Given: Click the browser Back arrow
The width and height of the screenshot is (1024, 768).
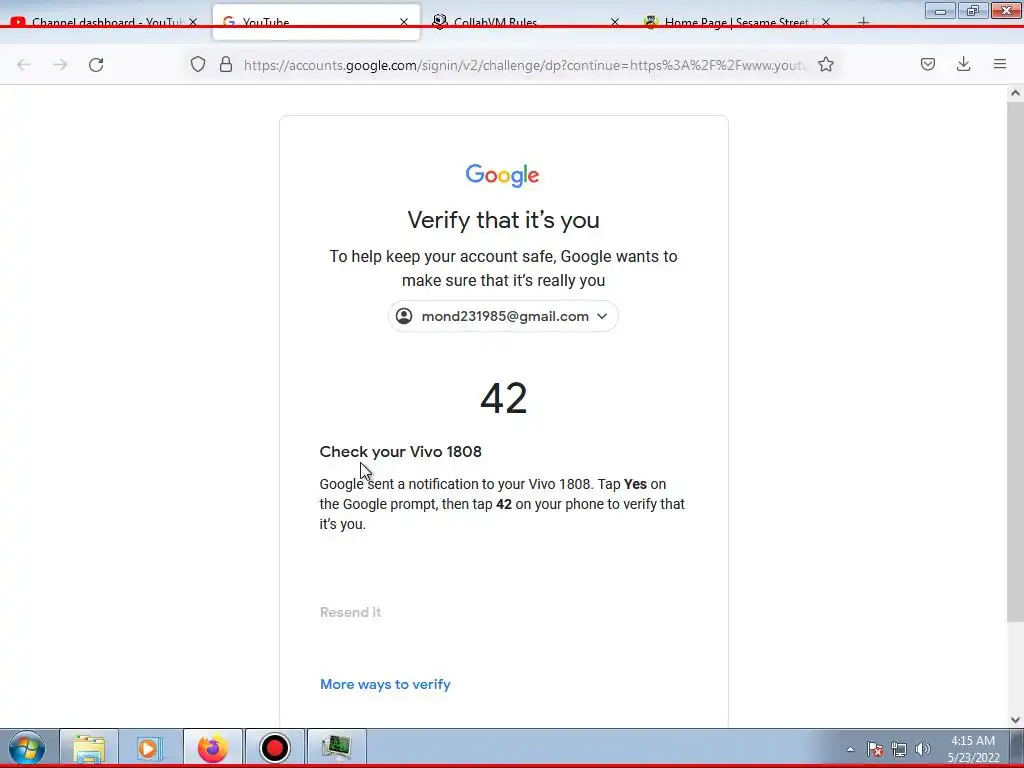Looking at the screenshot, I should tap(24, 64).
